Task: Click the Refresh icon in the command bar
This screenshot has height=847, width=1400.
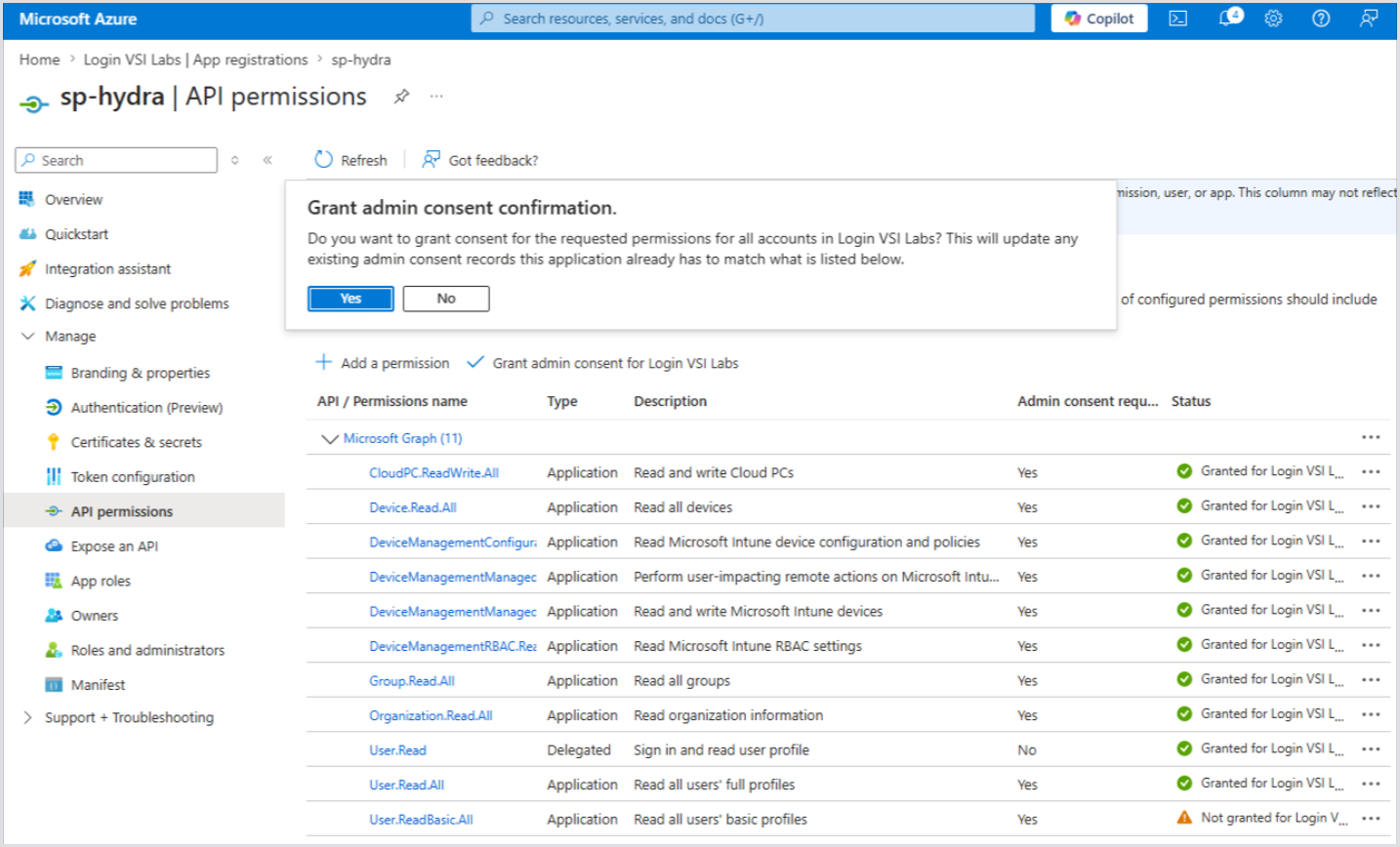Action: coord(323,160)
